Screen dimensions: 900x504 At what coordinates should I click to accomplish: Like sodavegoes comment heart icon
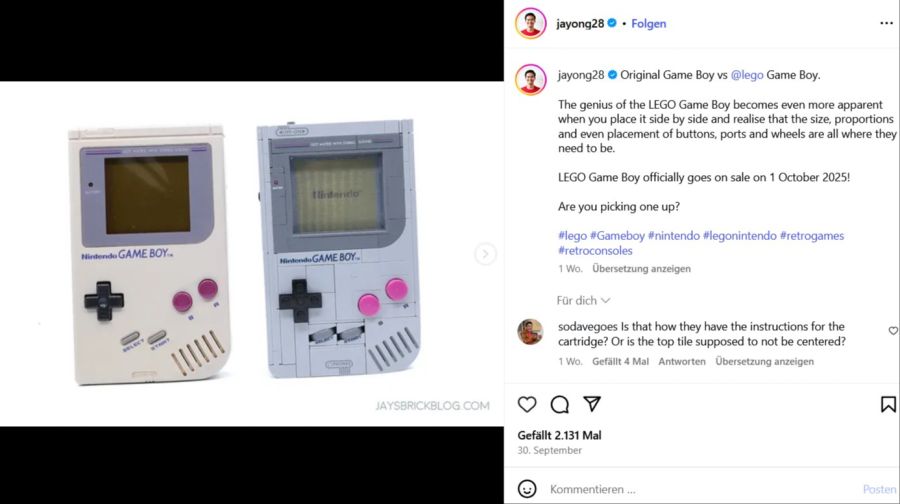pos(893,331)
